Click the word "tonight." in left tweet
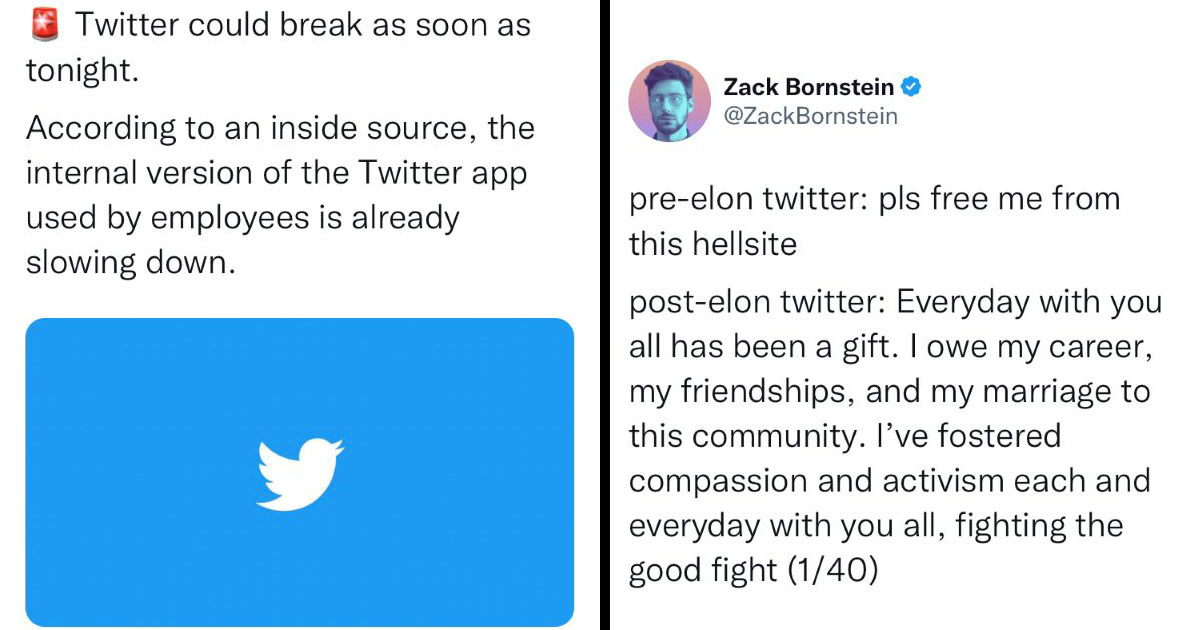Viewport: 1200px width, 630px height. tap(78, 70)
